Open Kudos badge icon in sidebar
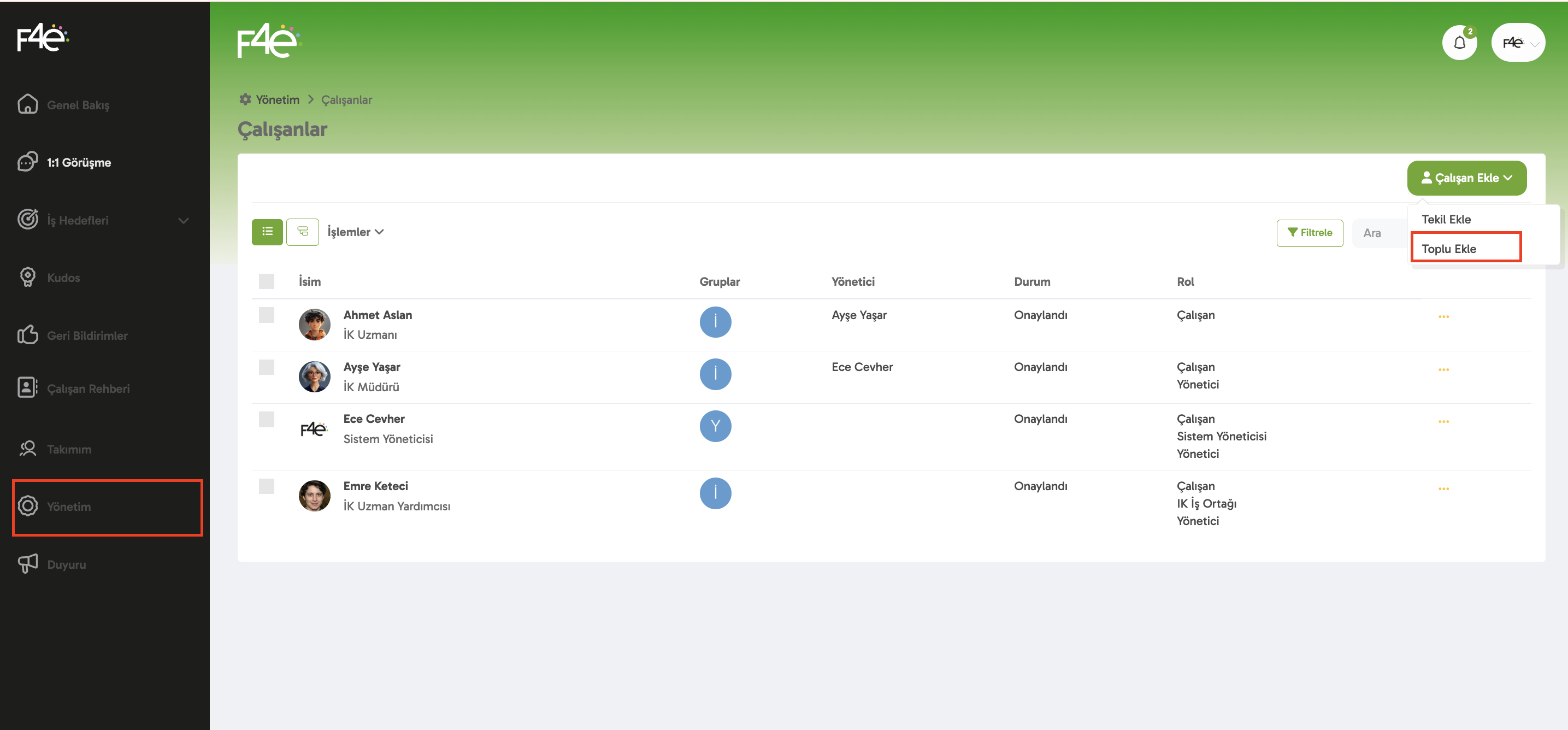This screenshot has width=1568, height=730. point(28,278)
